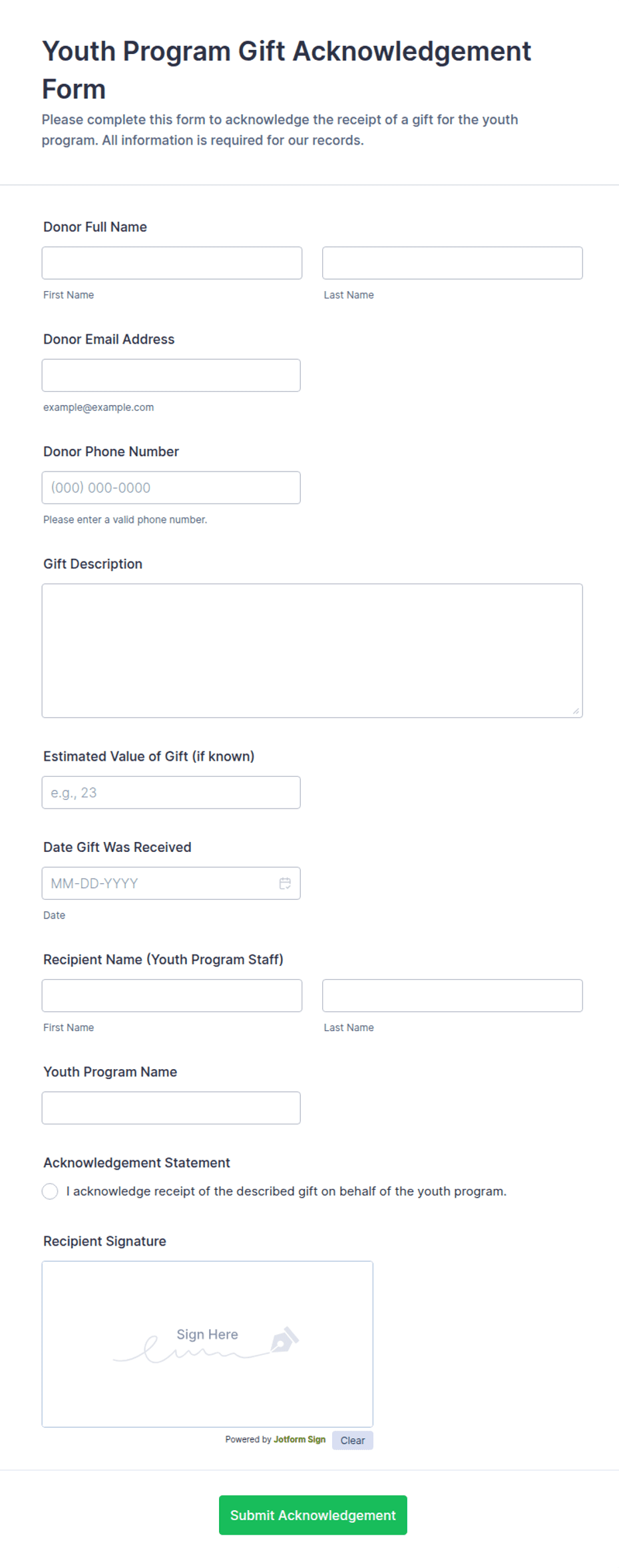619x1568 pixels.
Task: Focus recipient staff Last Name field
Action: tap(453, 995)
